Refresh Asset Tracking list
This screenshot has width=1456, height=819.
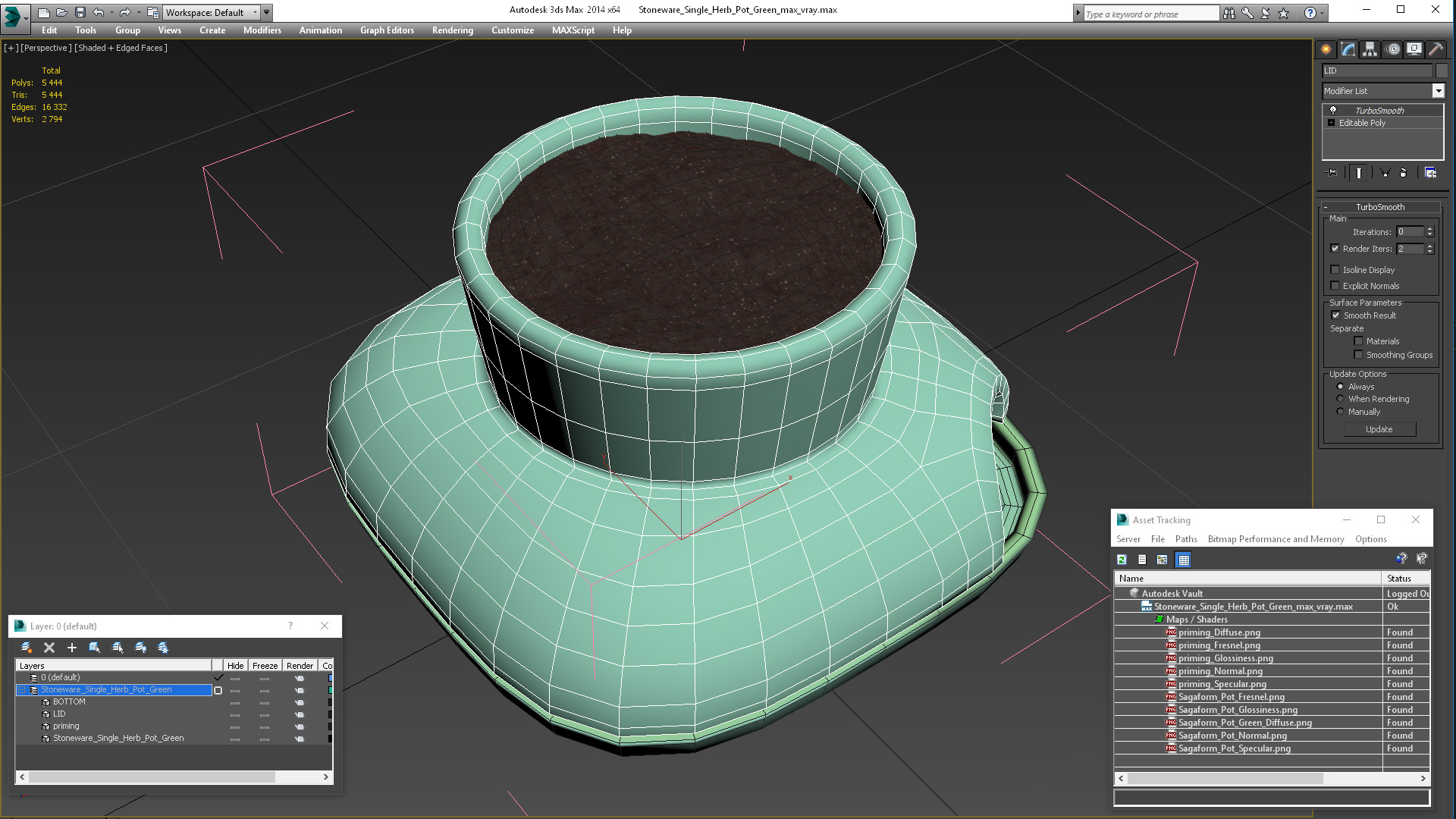coord(1122,560)
